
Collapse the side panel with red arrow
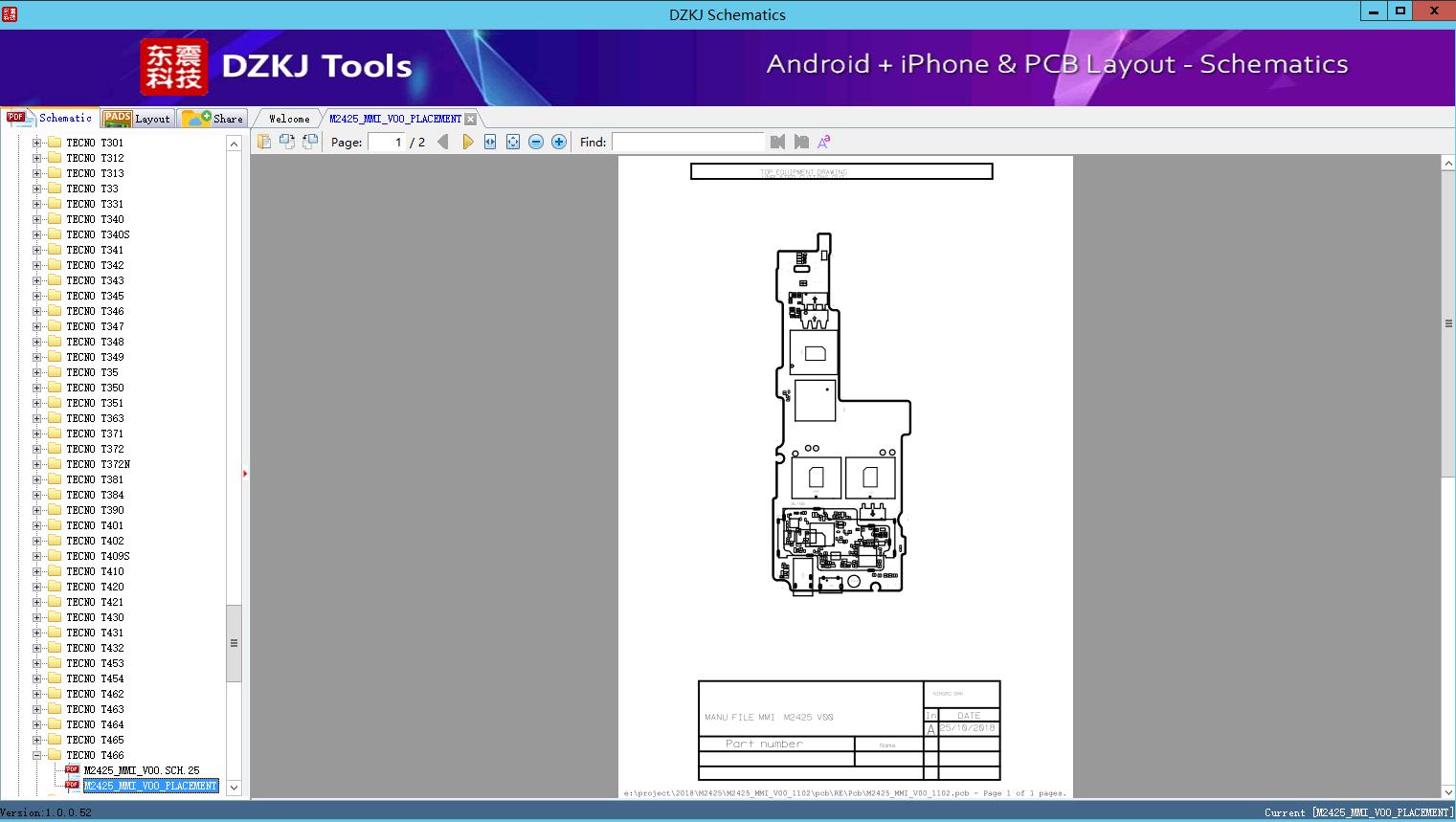click(x=245, y=473)
